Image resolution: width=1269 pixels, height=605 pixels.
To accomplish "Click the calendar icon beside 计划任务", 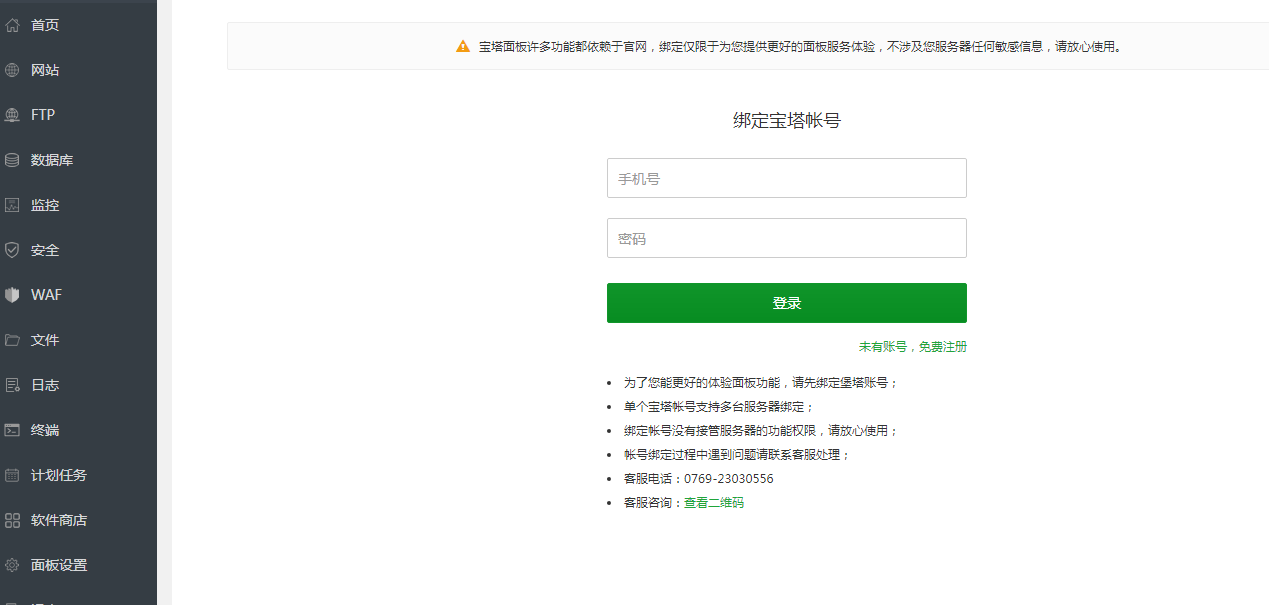I will pos(12,475).
